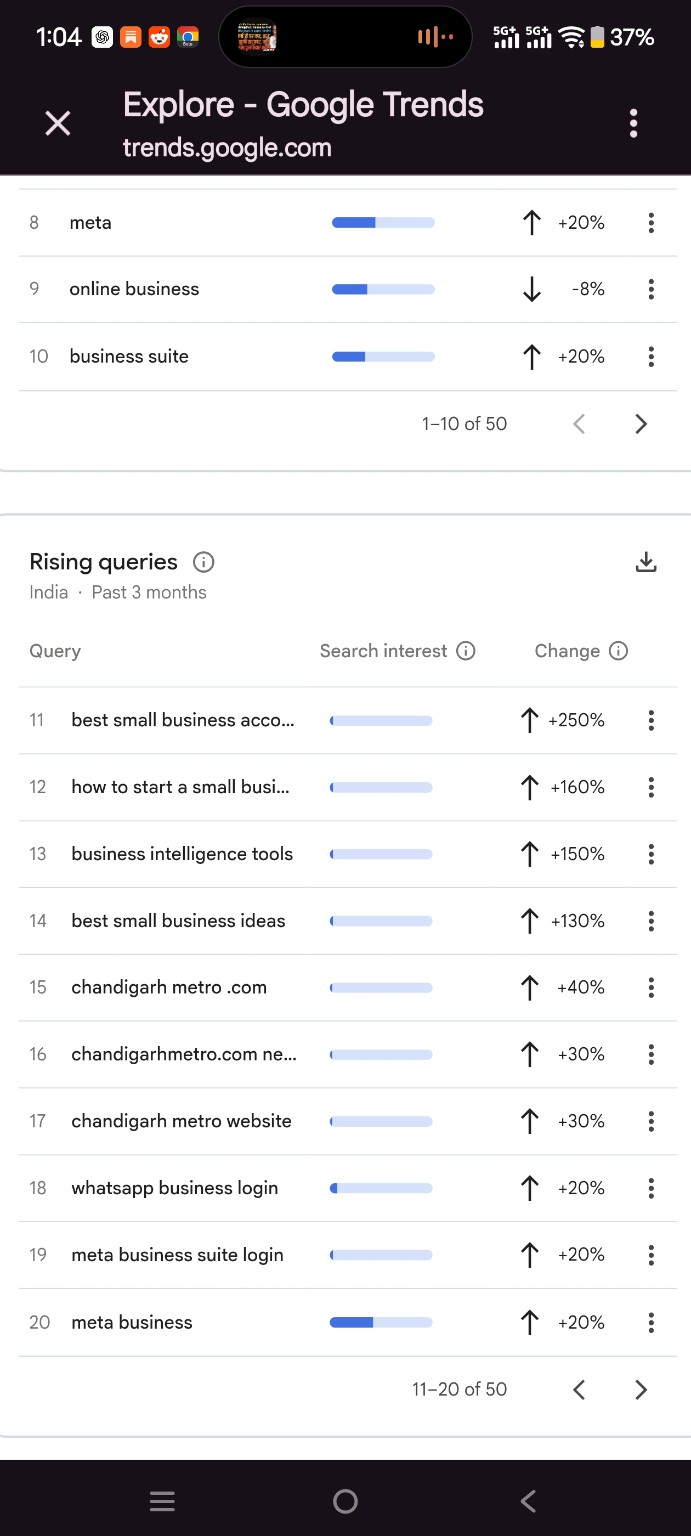Click search interest bar for online business

pyautogui.click(x=383, y=289)
